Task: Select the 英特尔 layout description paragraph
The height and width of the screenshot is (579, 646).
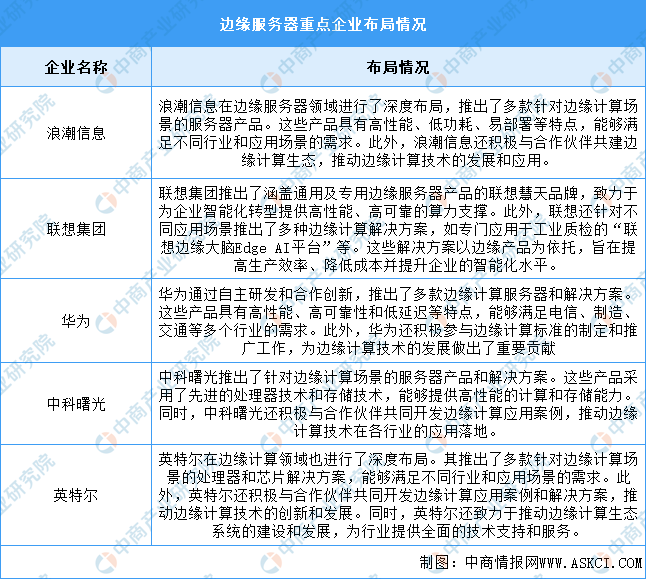Action: point(398,495)
